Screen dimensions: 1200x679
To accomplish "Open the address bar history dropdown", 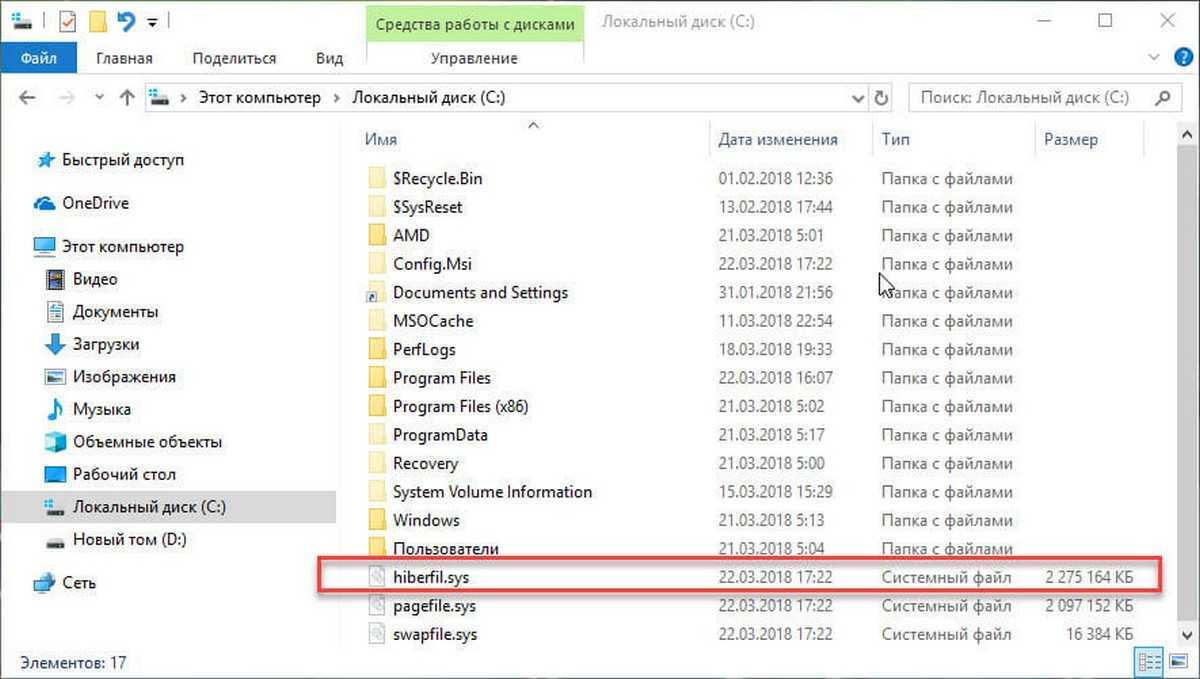I will click(858, 98).
